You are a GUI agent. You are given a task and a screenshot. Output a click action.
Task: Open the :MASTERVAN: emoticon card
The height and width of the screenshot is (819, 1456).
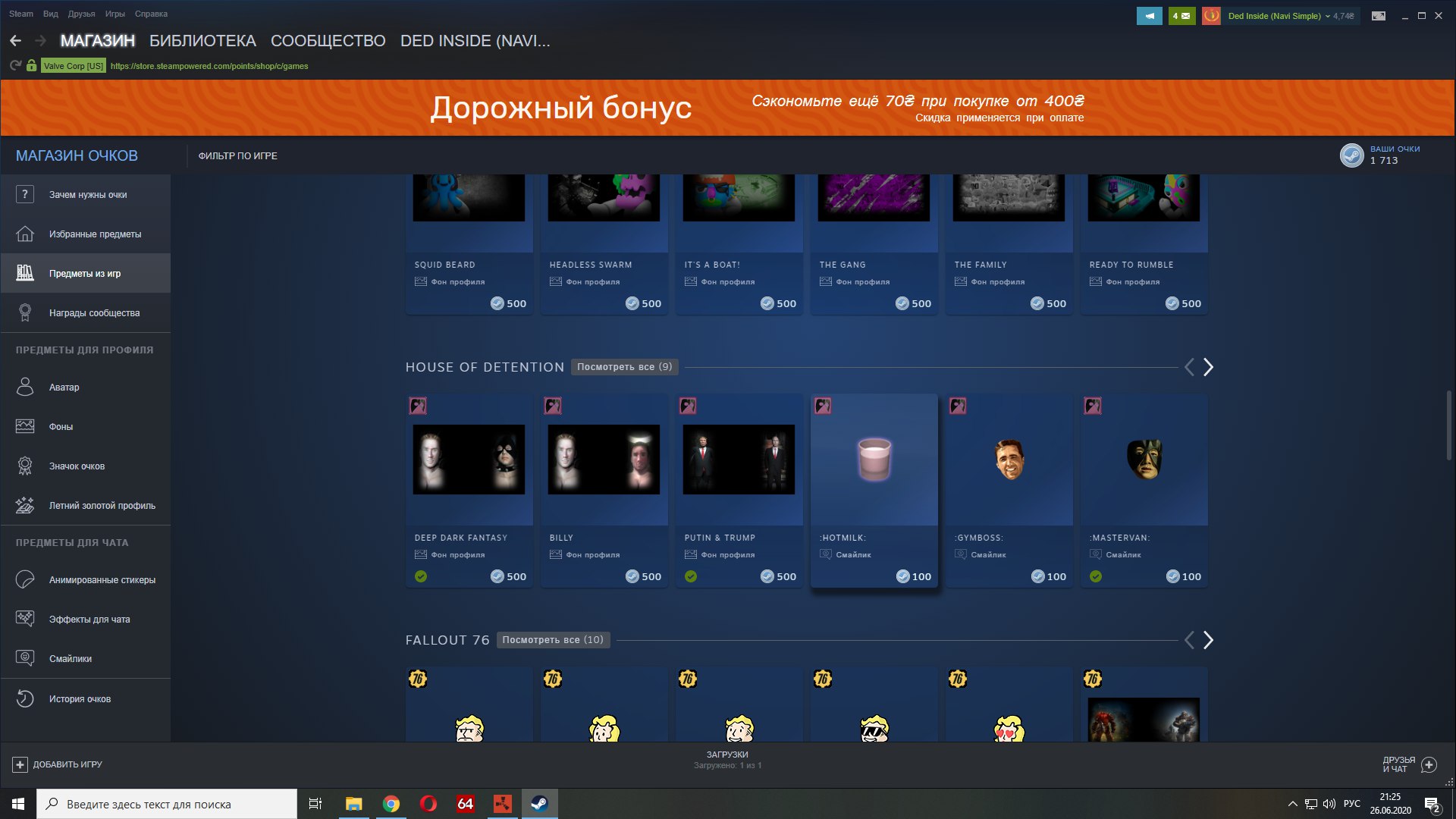point(1144,490)
